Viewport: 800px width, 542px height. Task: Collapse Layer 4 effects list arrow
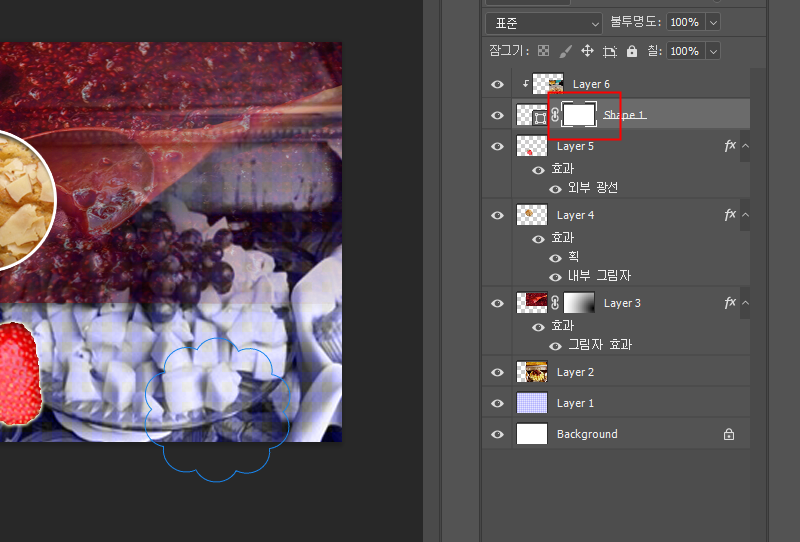click(x=745, y=214)
